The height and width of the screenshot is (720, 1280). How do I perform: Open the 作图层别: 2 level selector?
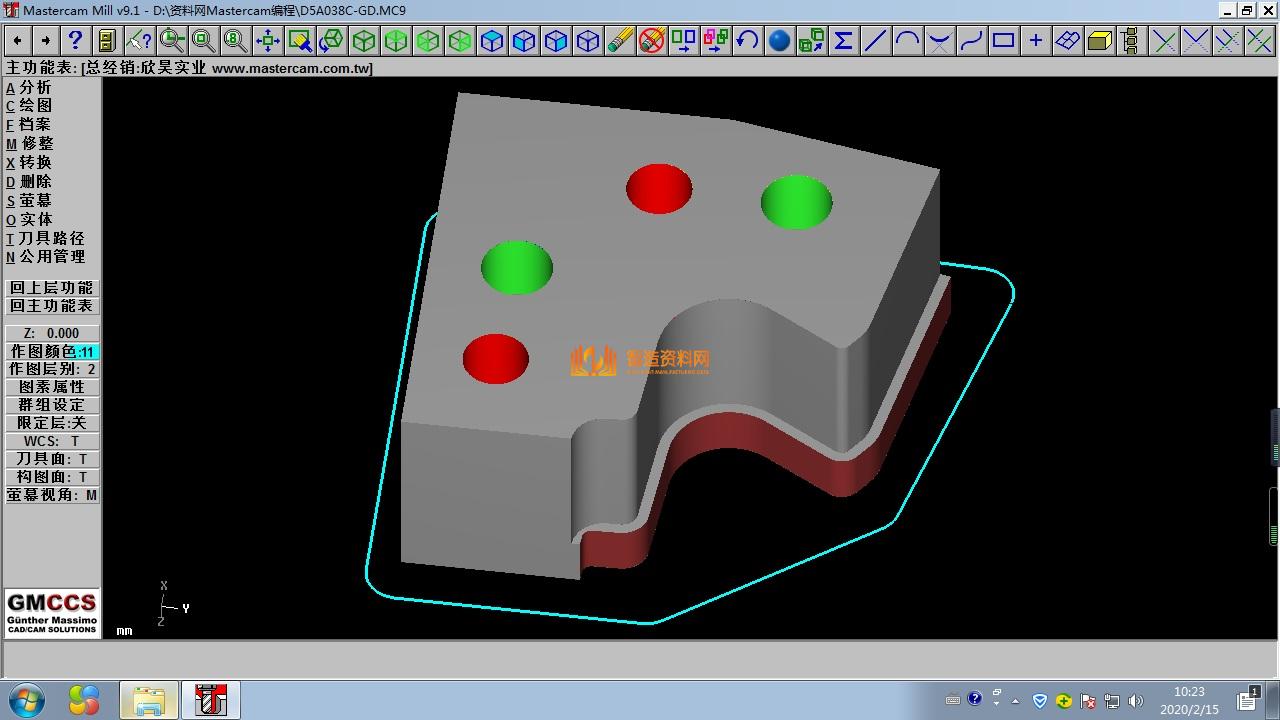pyautogui.click(x=52, y=369)
